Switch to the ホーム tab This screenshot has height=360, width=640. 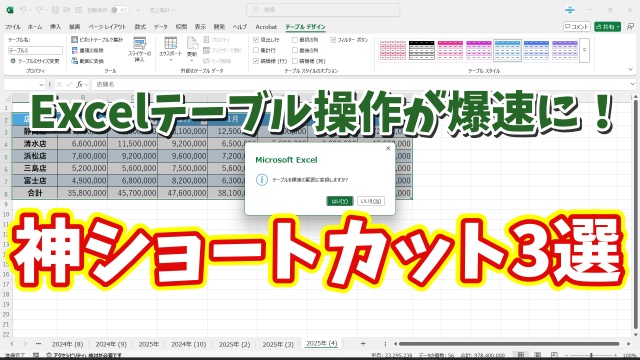pyautogui.click(x=35, y=27)
